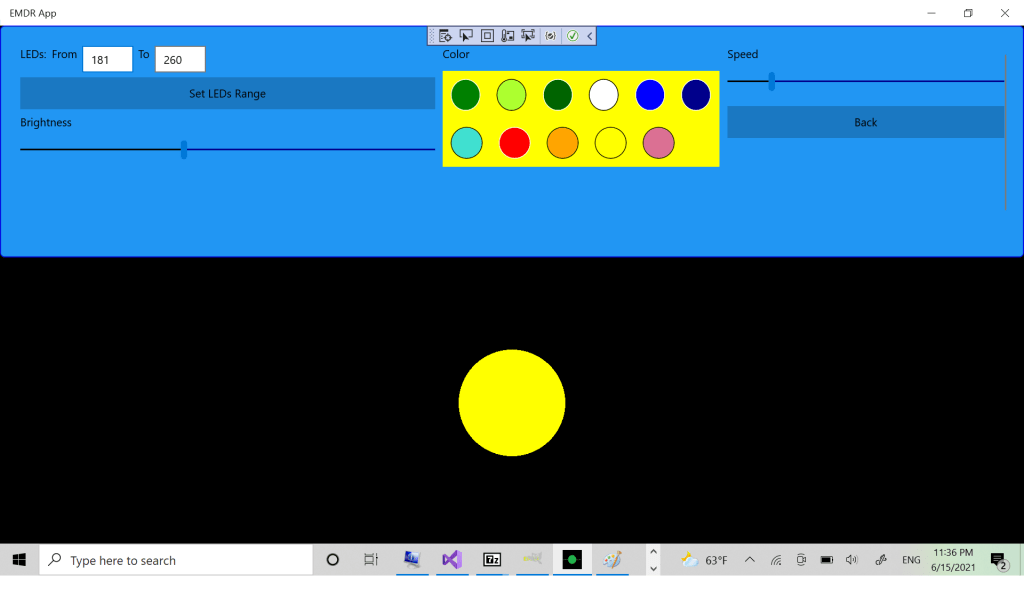Collapse the debug toolbar with chevron arrow
Screen dimensions: 1024x599
pyautogui.click(x=590, y=36)
